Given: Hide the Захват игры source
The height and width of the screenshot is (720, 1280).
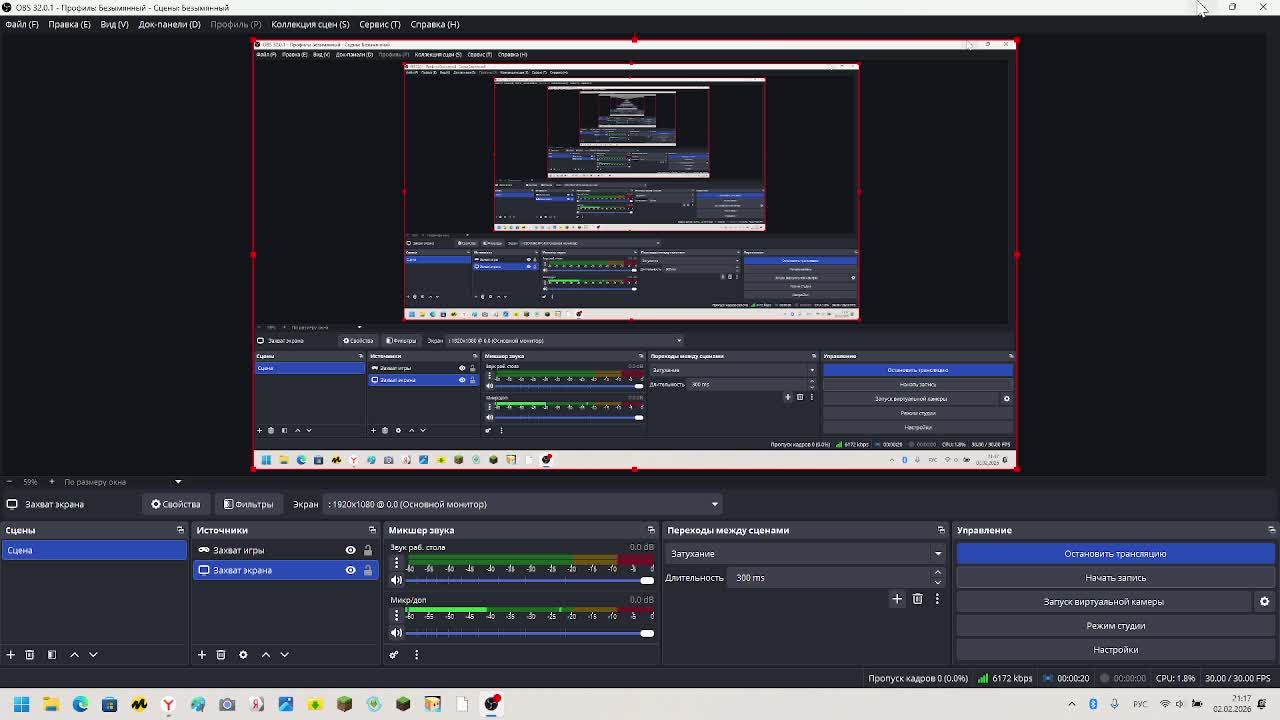Looking at the screenshot, I should tap(350, 550).
